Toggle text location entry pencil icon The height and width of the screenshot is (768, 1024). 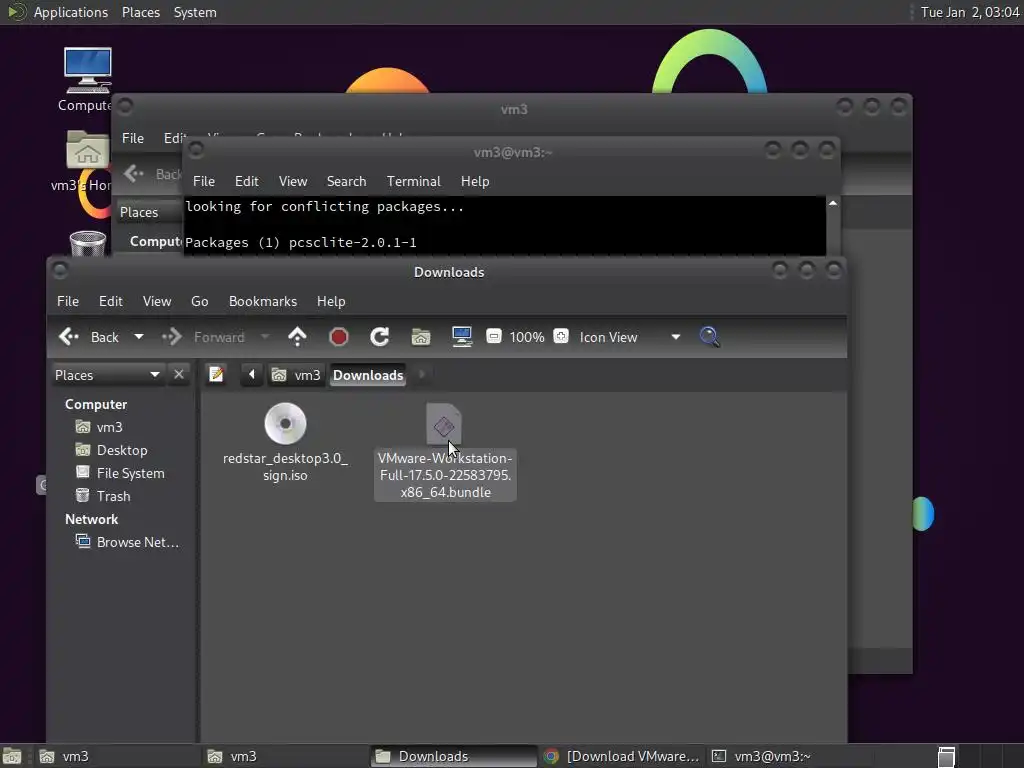(216, 375)
